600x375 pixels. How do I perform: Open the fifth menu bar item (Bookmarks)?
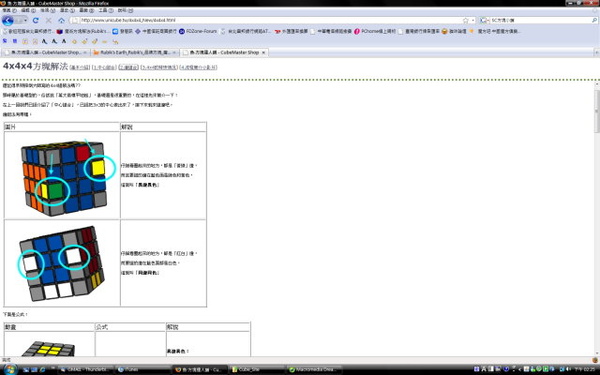point(86,10)
